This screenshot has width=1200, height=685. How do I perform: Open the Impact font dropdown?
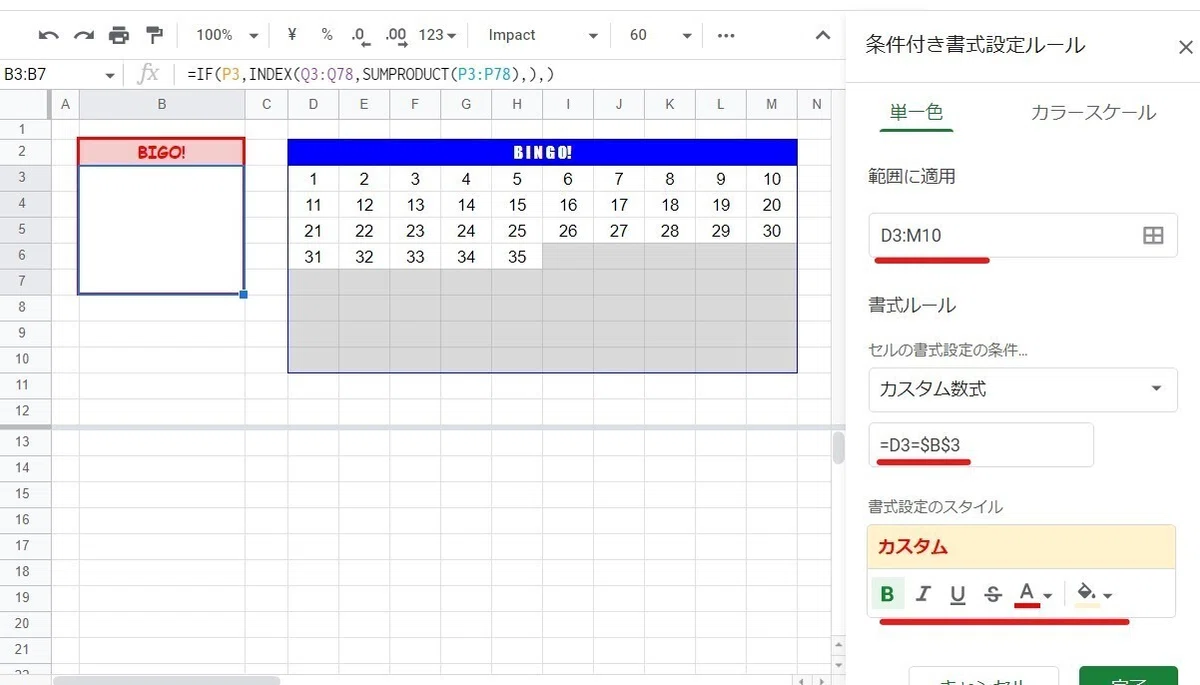(541, 35)
